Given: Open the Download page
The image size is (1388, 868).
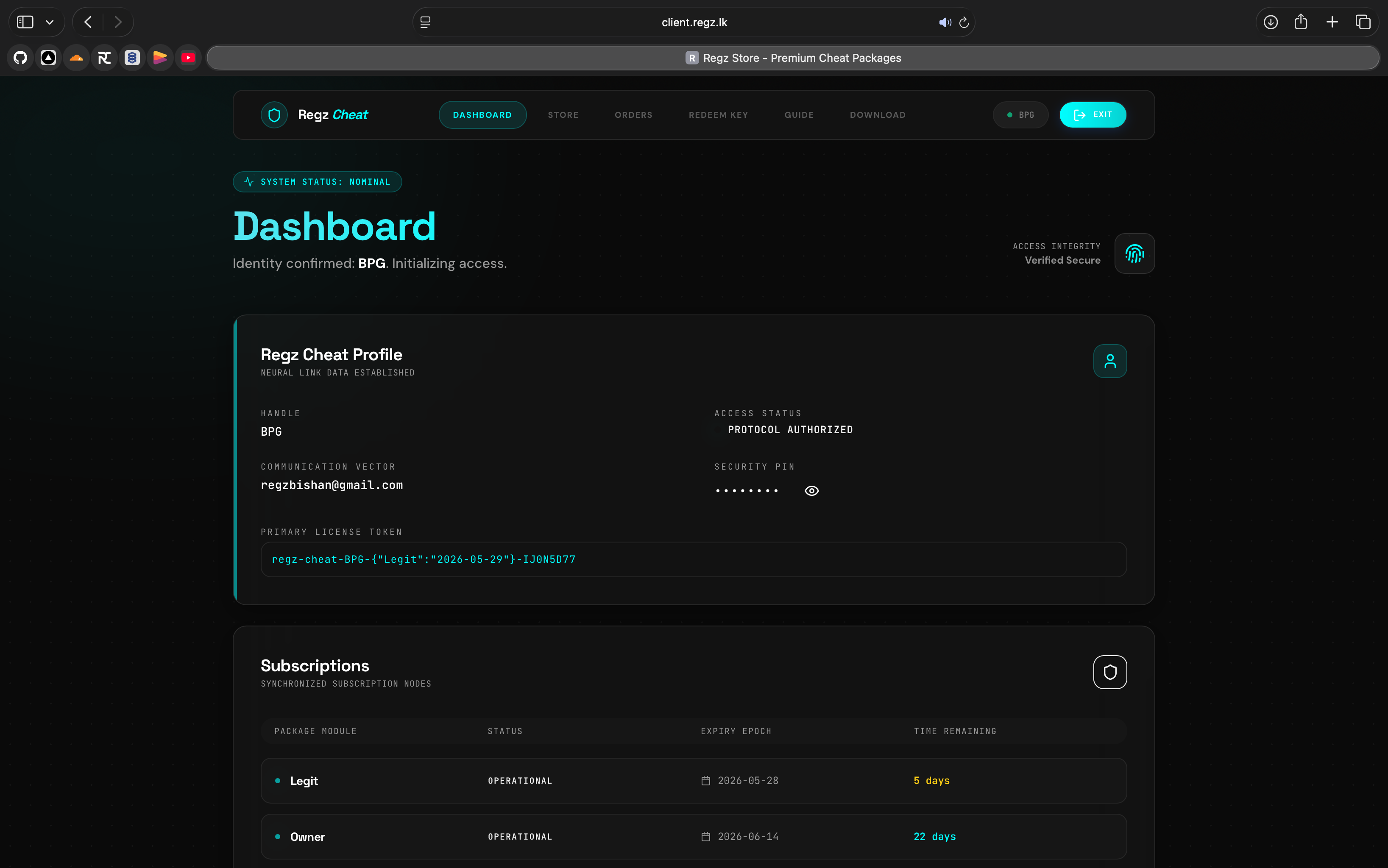Looking at the screenshot, I should point(878,115).
